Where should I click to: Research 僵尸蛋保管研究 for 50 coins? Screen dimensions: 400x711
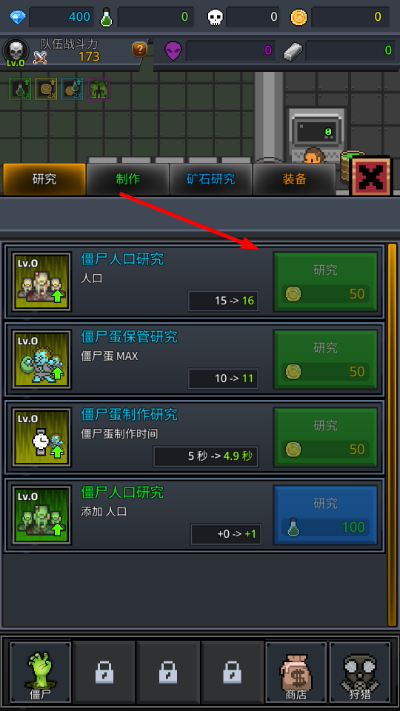325,360
